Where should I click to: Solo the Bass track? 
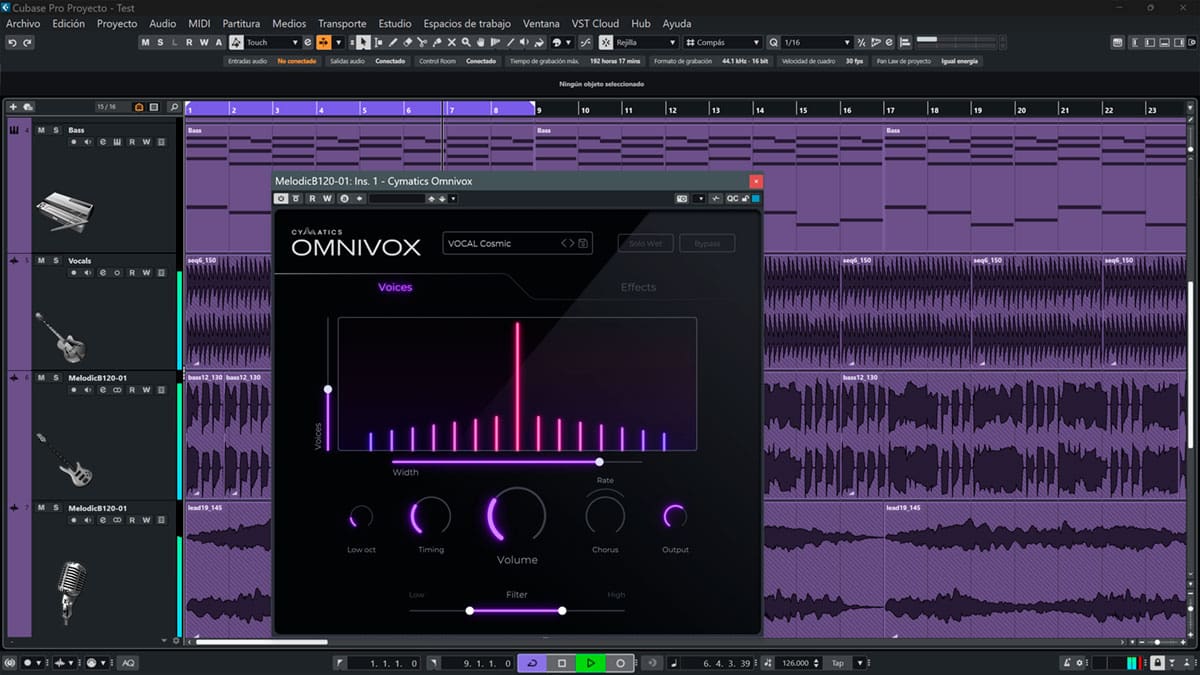pyautogui.click(x=56, y=130)
